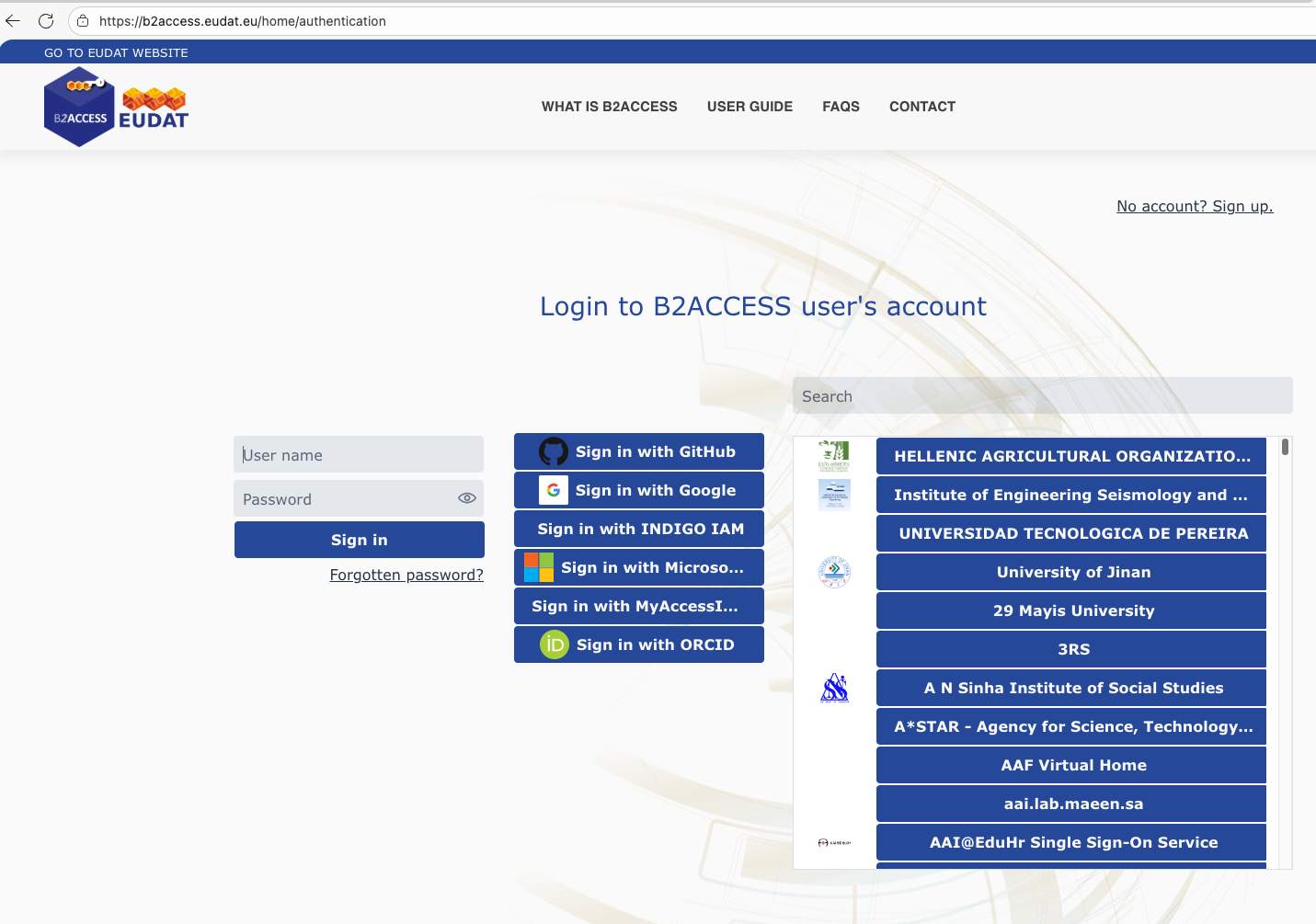Click the EUDAT logo

154,108
